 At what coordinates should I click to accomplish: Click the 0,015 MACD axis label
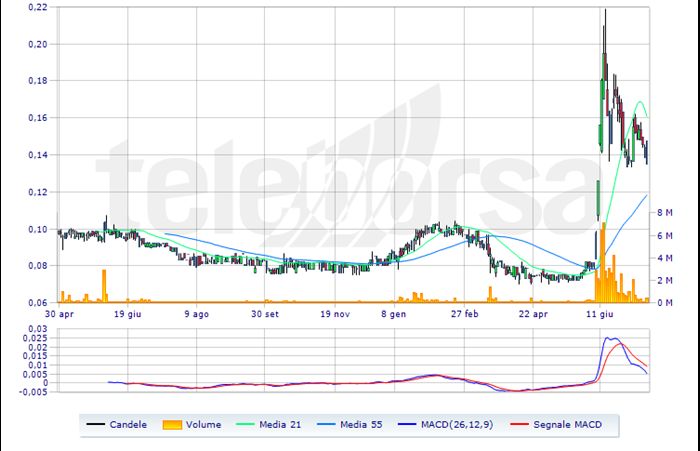pos(35,356)
